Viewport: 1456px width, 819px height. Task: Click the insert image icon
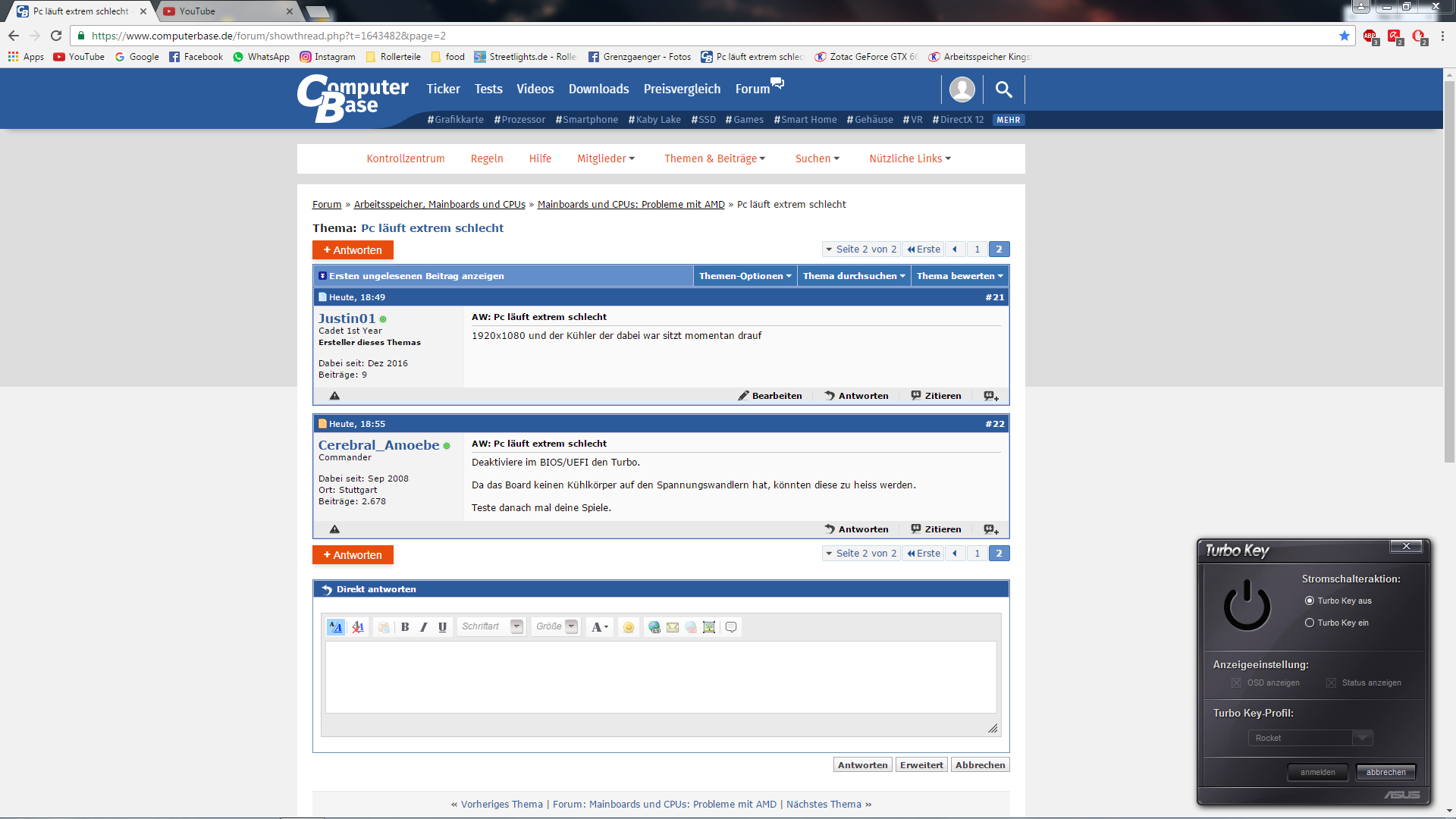coord(709,627)
